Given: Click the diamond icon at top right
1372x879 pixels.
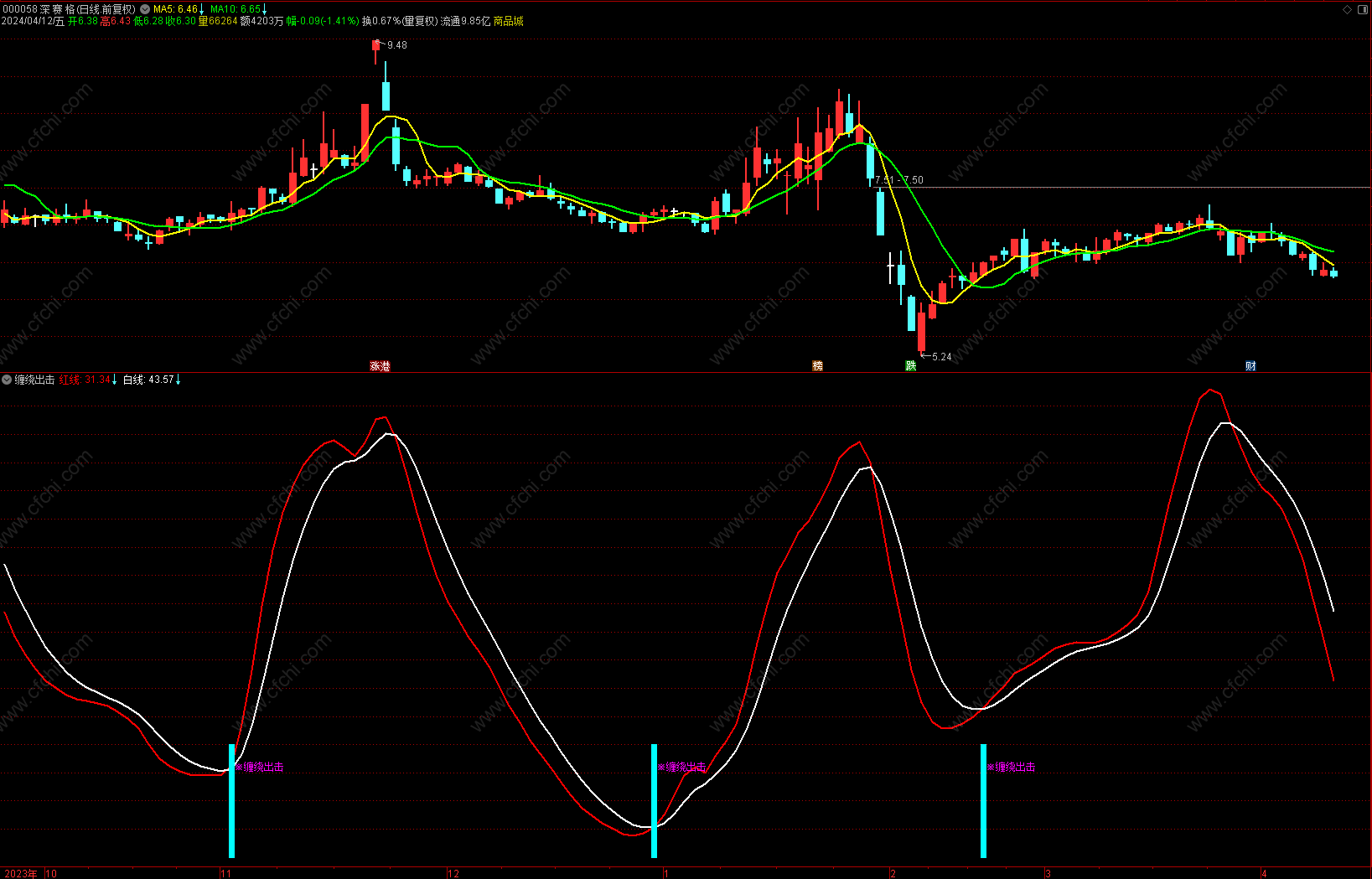Looking at the screenshot, I should point(1348,9).
